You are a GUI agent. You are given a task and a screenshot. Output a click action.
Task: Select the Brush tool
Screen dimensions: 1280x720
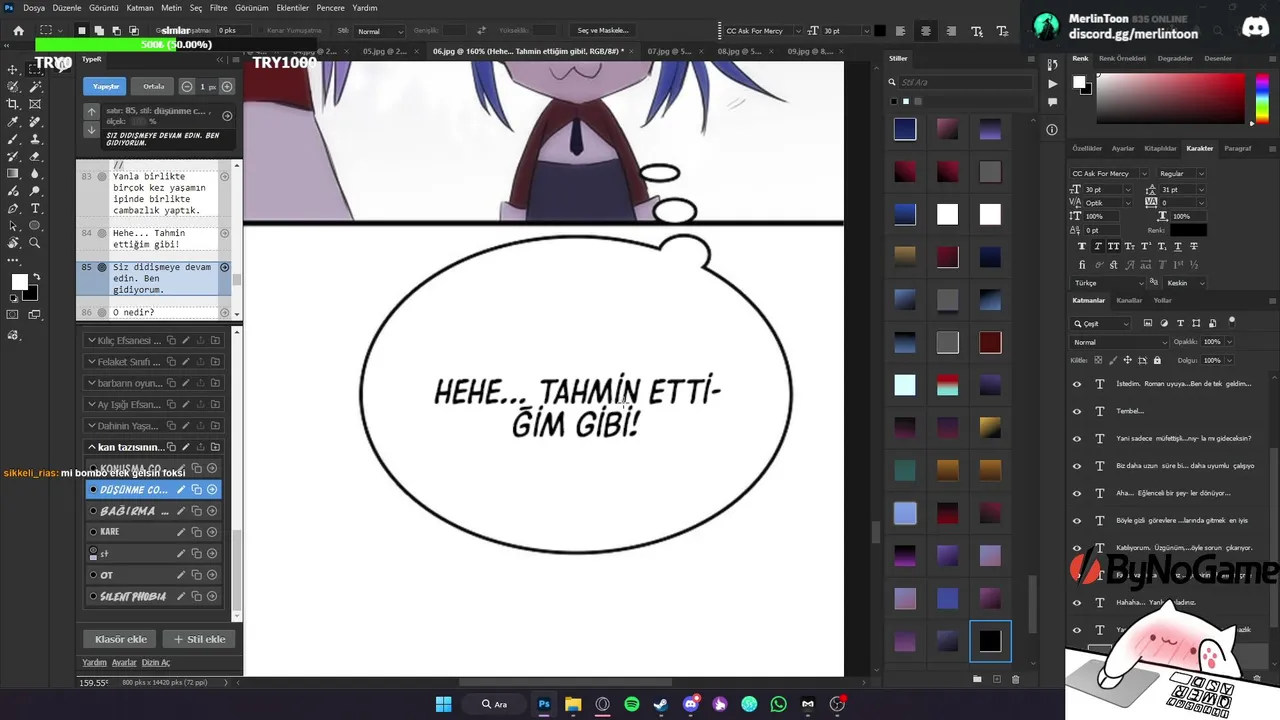click(13, 139)
